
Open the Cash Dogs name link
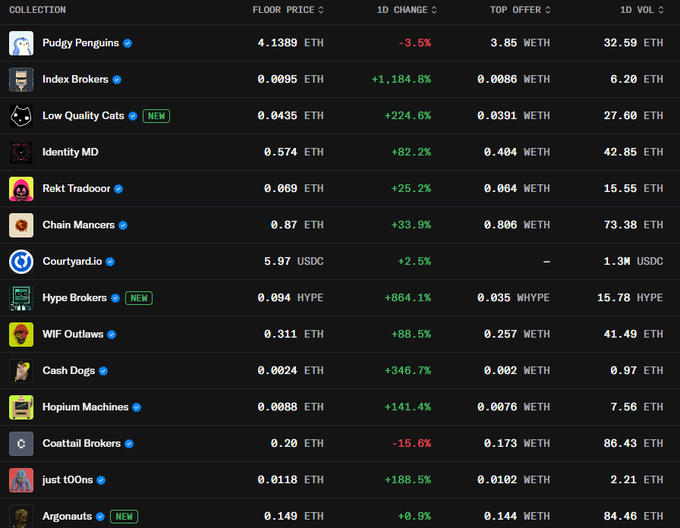click(x=69, y=371)
